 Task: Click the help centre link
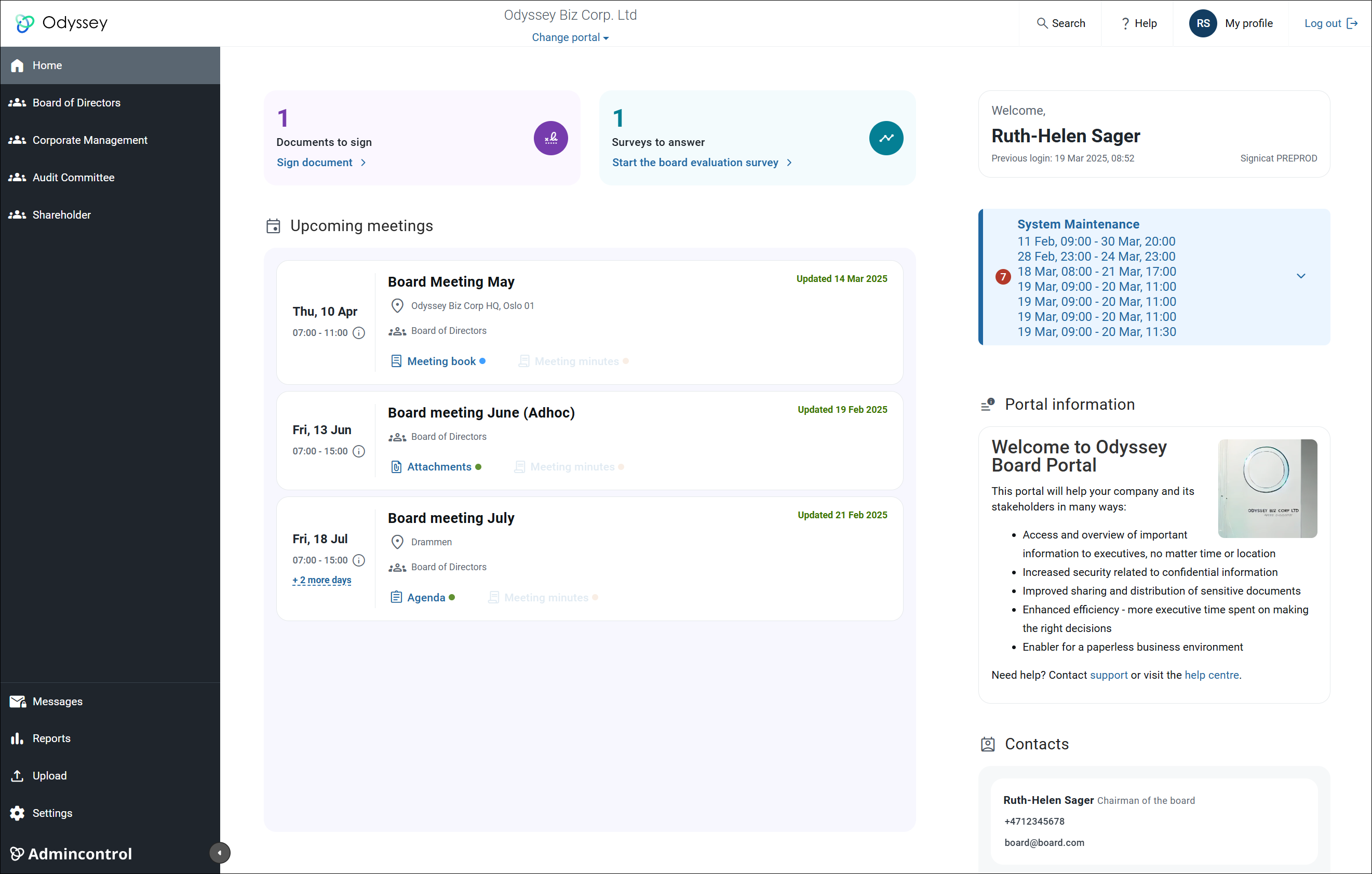1212,675
